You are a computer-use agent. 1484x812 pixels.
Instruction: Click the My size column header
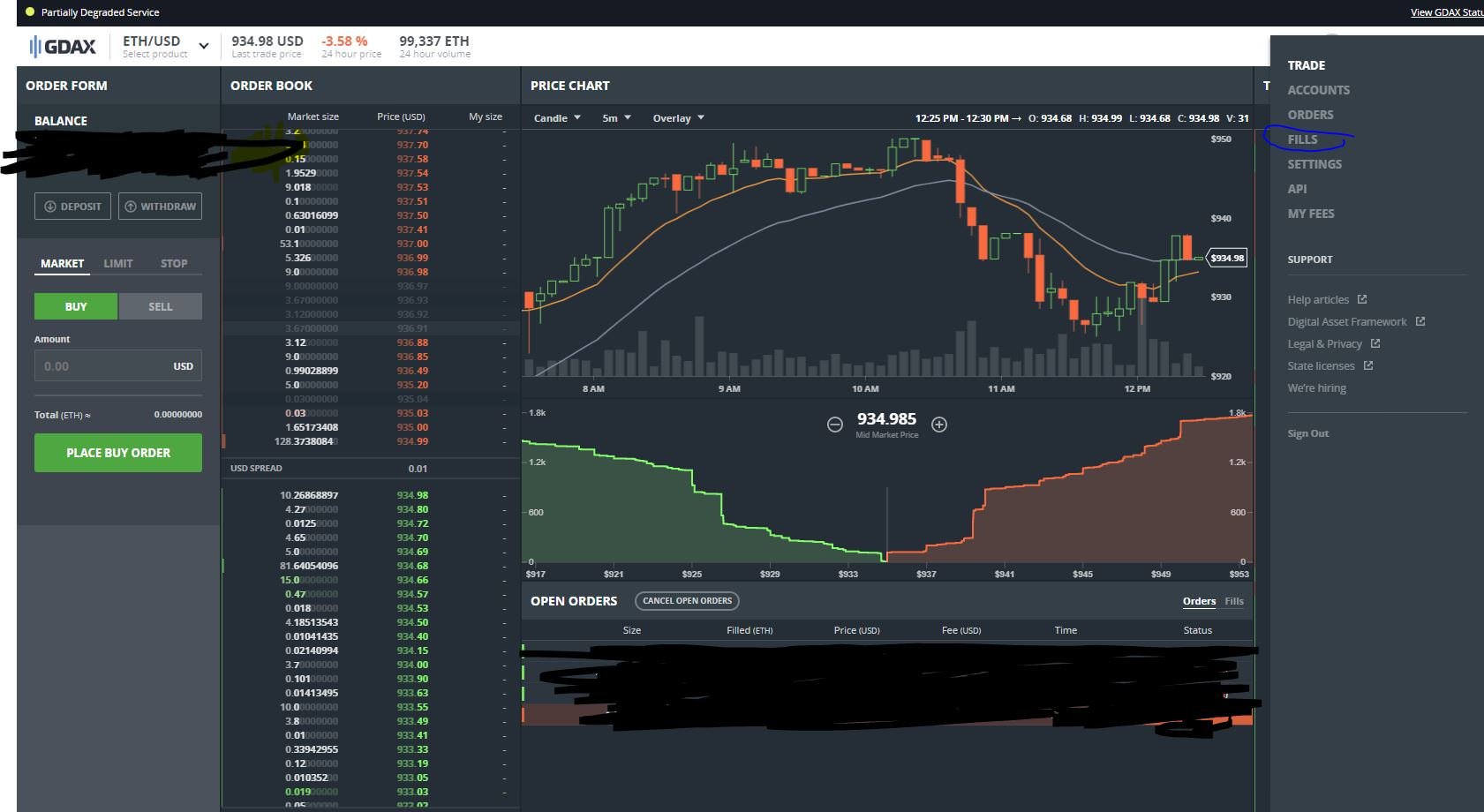click(x=486, y=117)
